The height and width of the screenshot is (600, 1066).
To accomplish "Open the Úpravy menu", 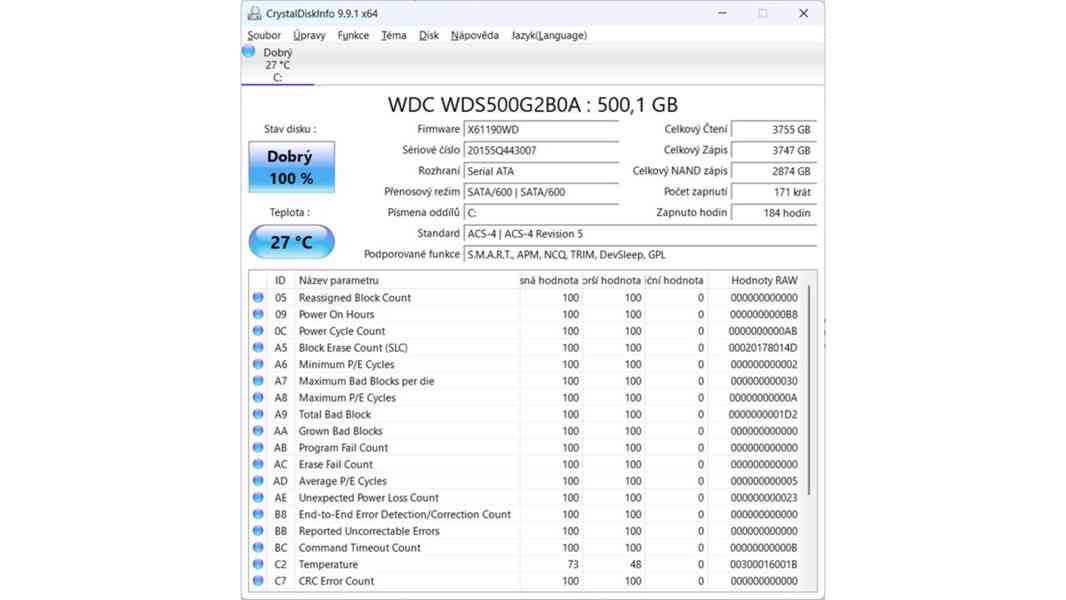I will (309, 35).
